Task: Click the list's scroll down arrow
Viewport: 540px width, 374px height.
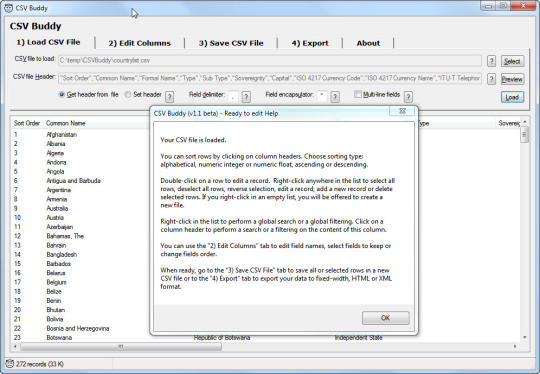Action: pos(525,337)
